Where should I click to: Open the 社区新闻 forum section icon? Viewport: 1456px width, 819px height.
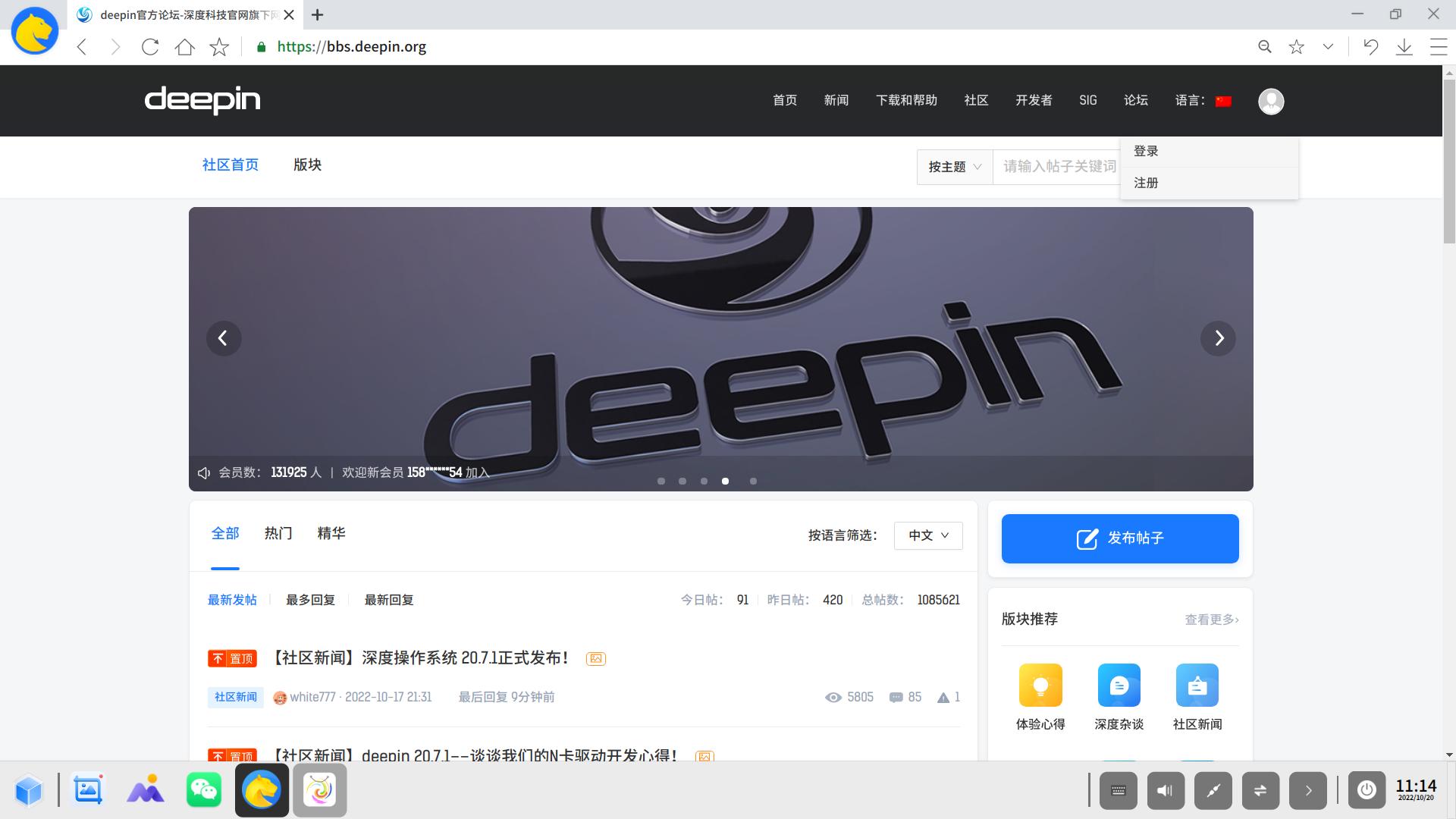click(x=1197, y=685)
